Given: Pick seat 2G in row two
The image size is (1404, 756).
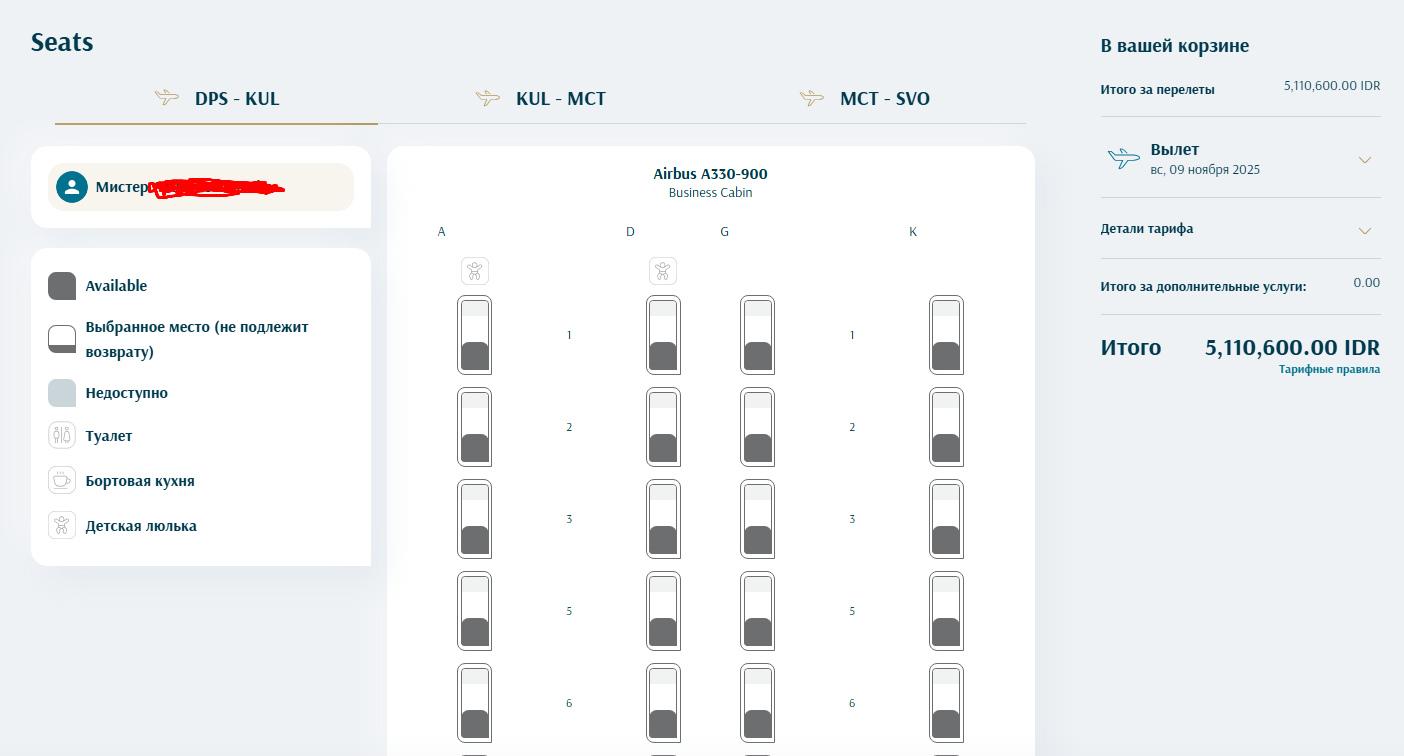Looking at the screenshot, I should 757,427.
